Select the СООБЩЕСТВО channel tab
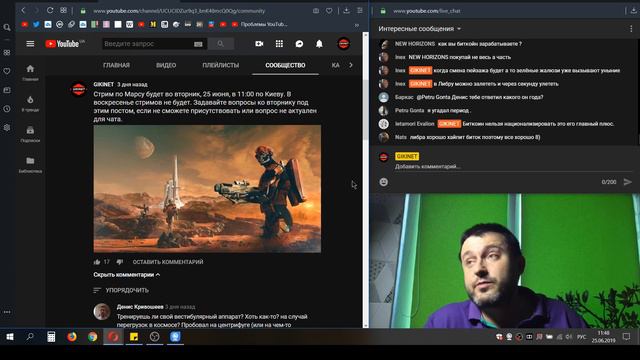Viewport: 640px width, 360px height. (x=285, y=65)
